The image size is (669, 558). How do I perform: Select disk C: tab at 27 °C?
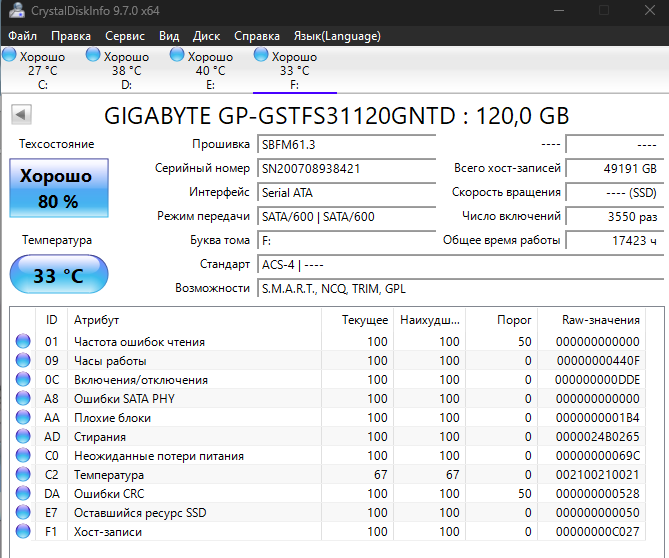(x=42, y=70)
